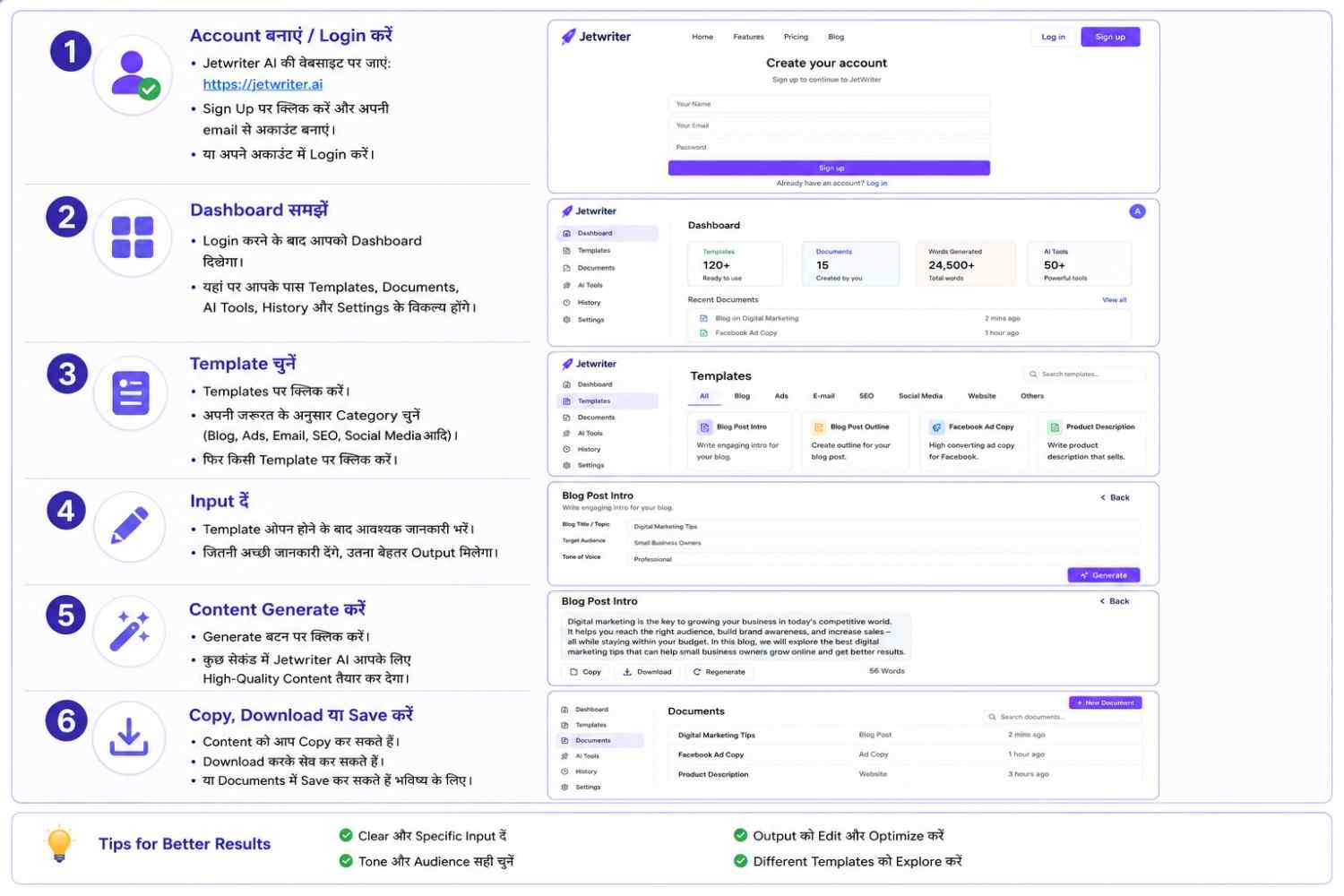Screen dimensions: 1344x896
Task: Click the Target Audience field
Action: (883, 543)
